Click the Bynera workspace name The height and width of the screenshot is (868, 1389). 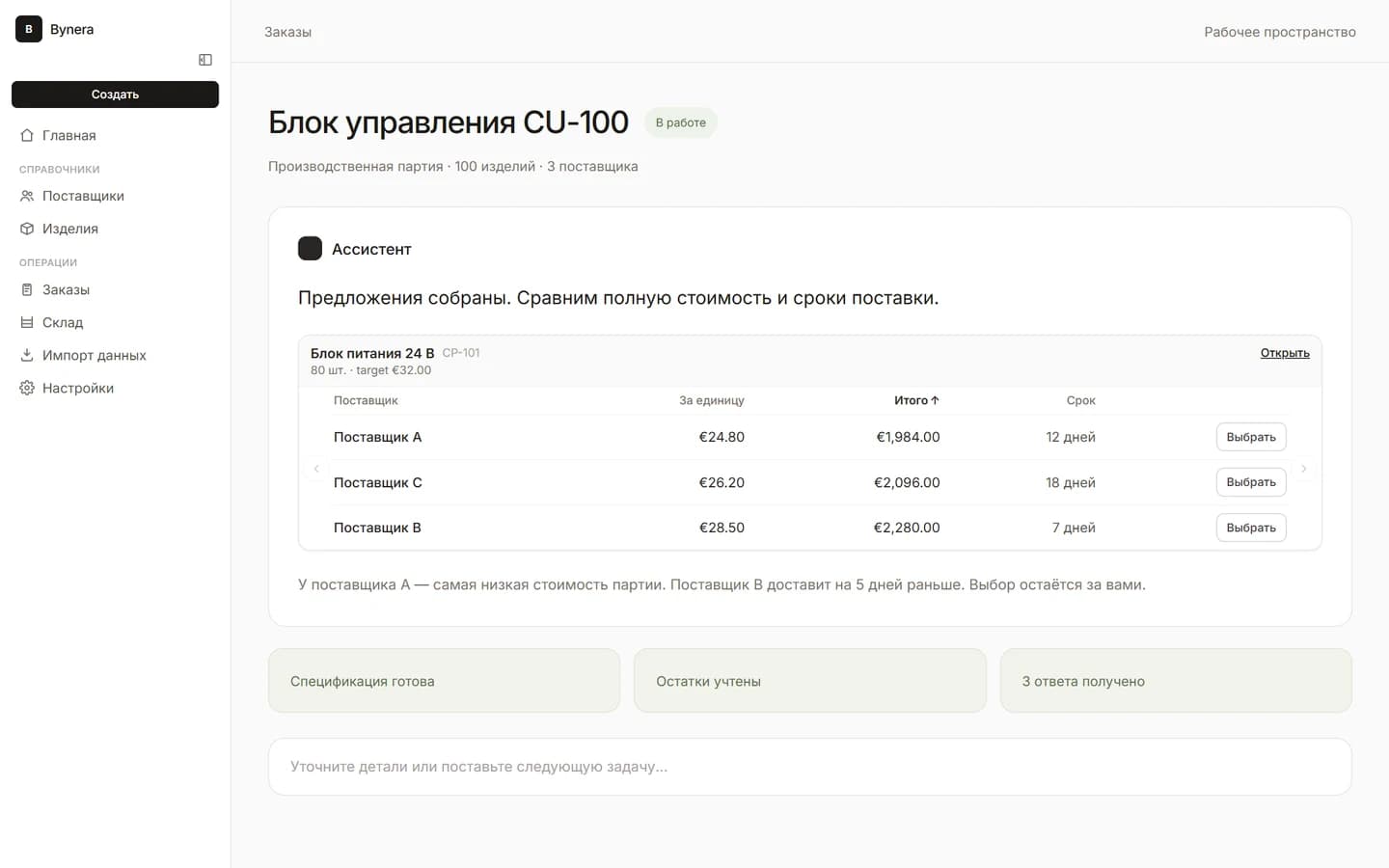[72, 29]
